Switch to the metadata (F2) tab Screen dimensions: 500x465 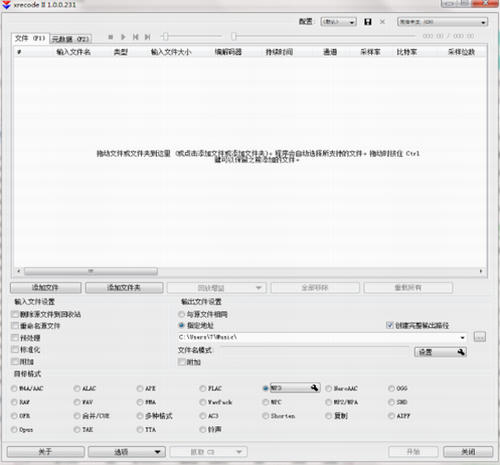[71, 39]
